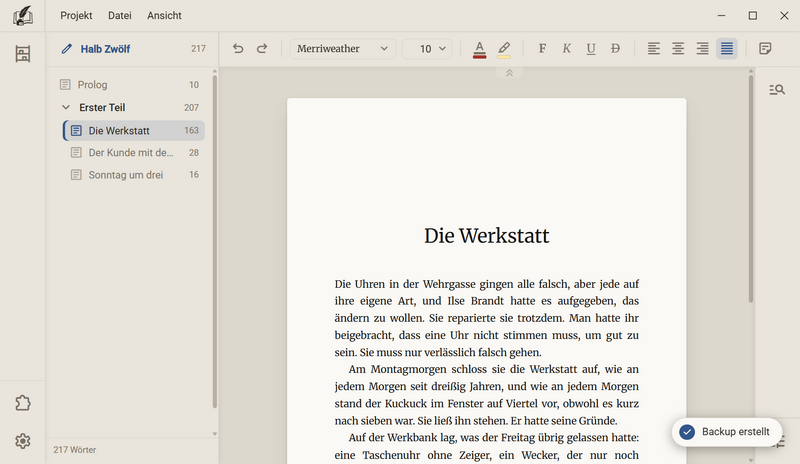
Task: Click the Prolog document icon
Action: [x=65, y=85]
